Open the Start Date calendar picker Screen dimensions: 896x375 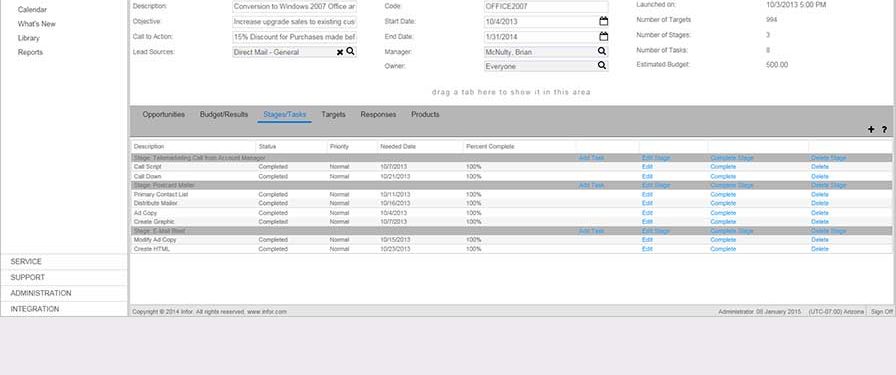click(x=603, y=21)
